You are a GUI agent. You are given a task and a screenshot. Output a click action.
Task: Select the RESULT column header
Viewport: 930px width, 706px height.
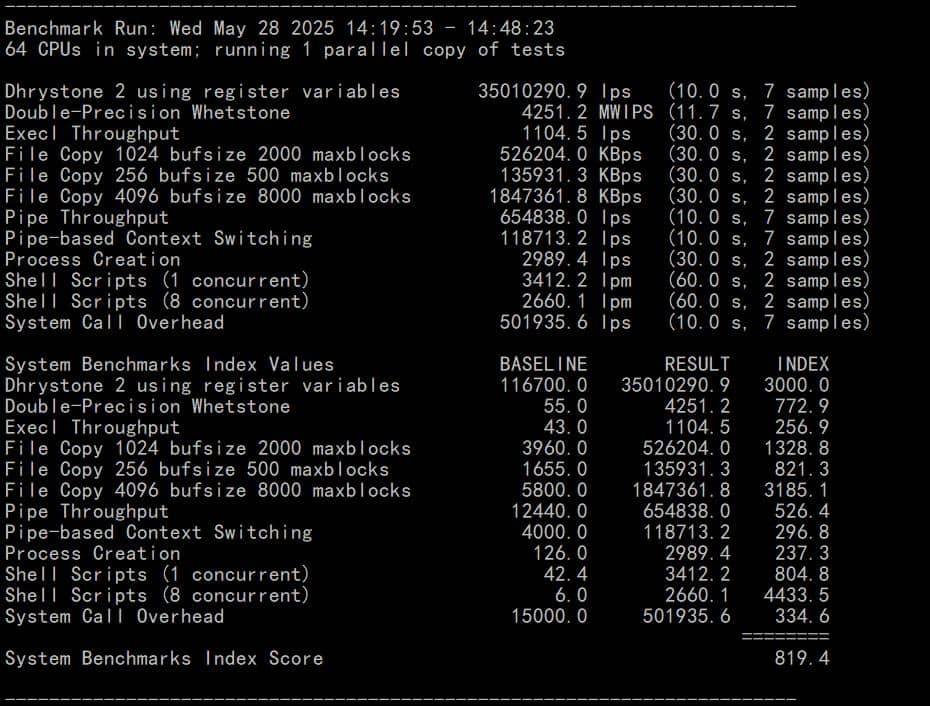click(x=697, y=364)
